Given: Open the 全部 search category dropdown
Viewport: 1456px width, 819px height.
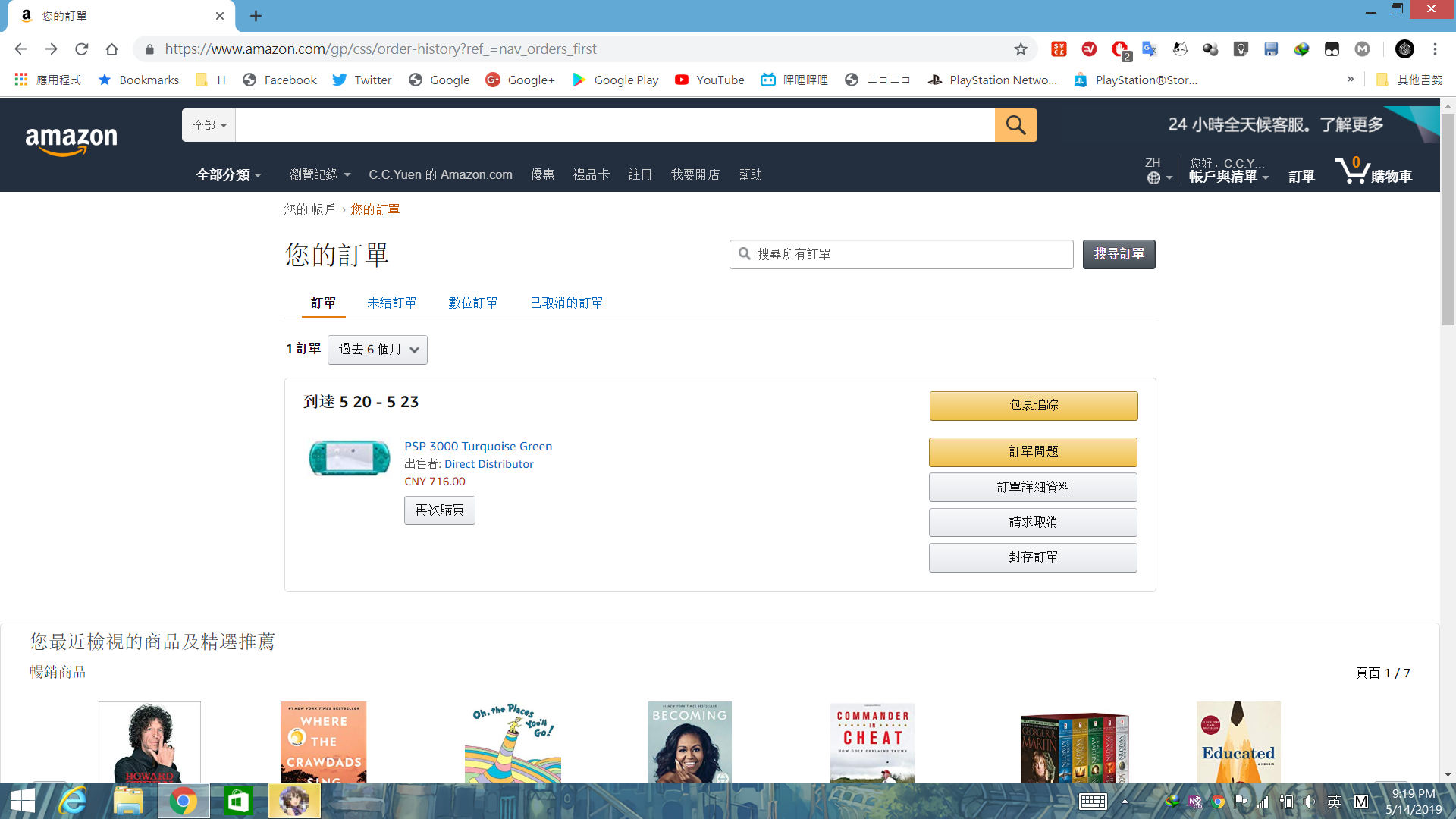Looking at the screenshot, I should point(209,125).
